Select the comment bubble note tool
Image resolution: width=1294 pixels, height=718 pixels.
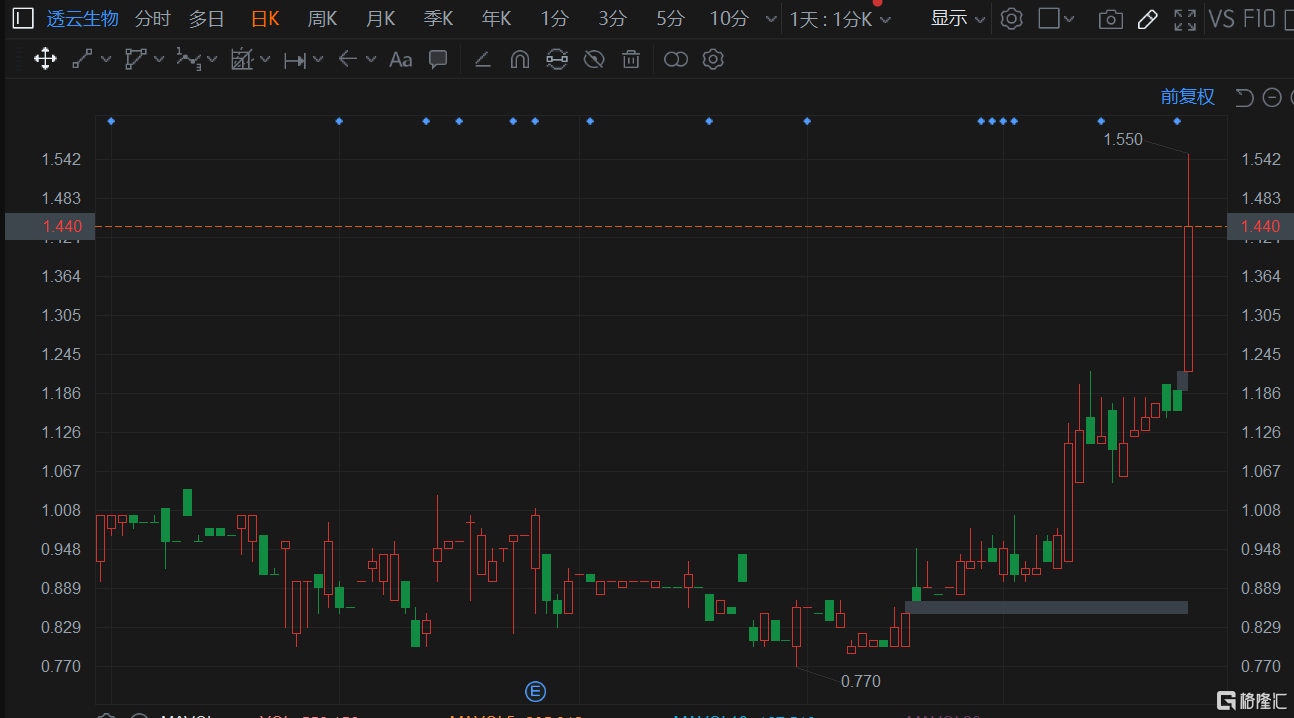[438, 59]
